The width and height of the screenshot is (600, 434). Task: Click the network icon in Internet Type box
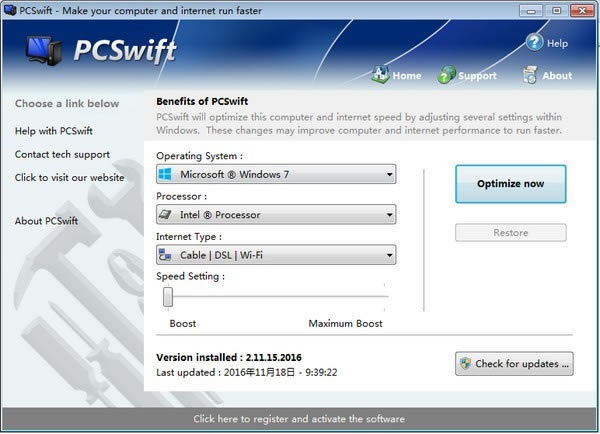(x=167, y=255)
